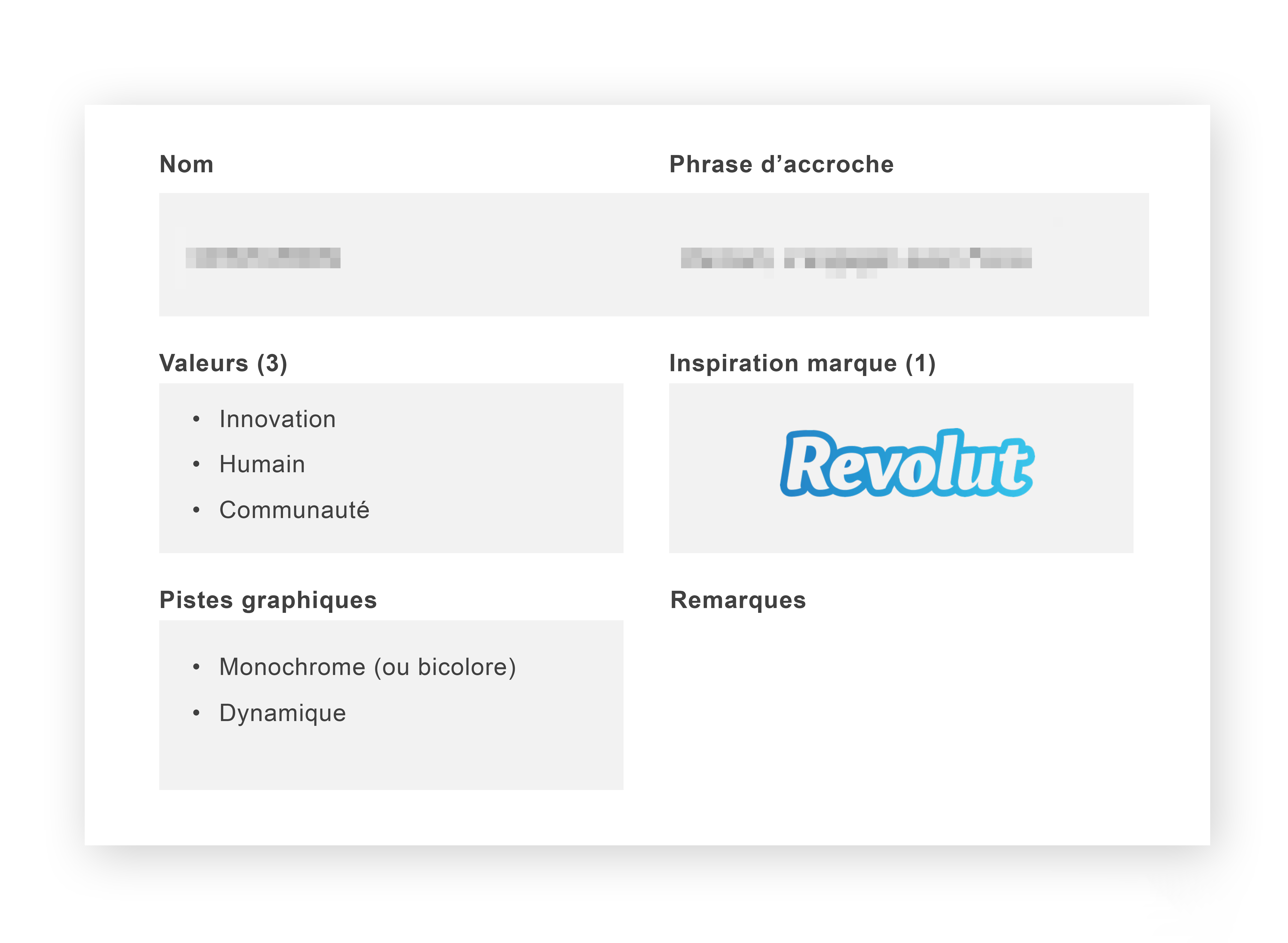Select the Communauté list item
1288x943 pixels.
(294, 509)
